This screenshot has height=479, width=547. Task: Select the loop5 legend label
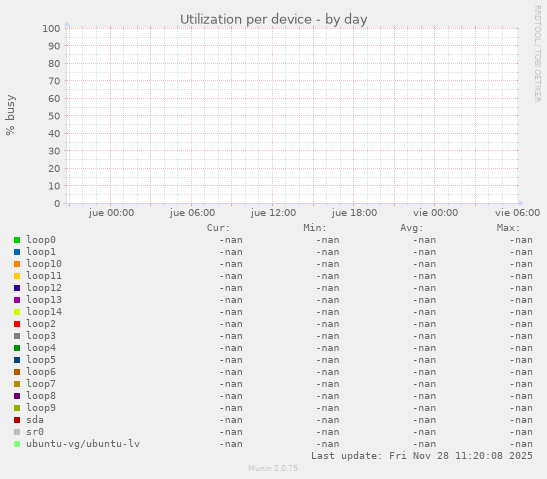pos(41,360)
